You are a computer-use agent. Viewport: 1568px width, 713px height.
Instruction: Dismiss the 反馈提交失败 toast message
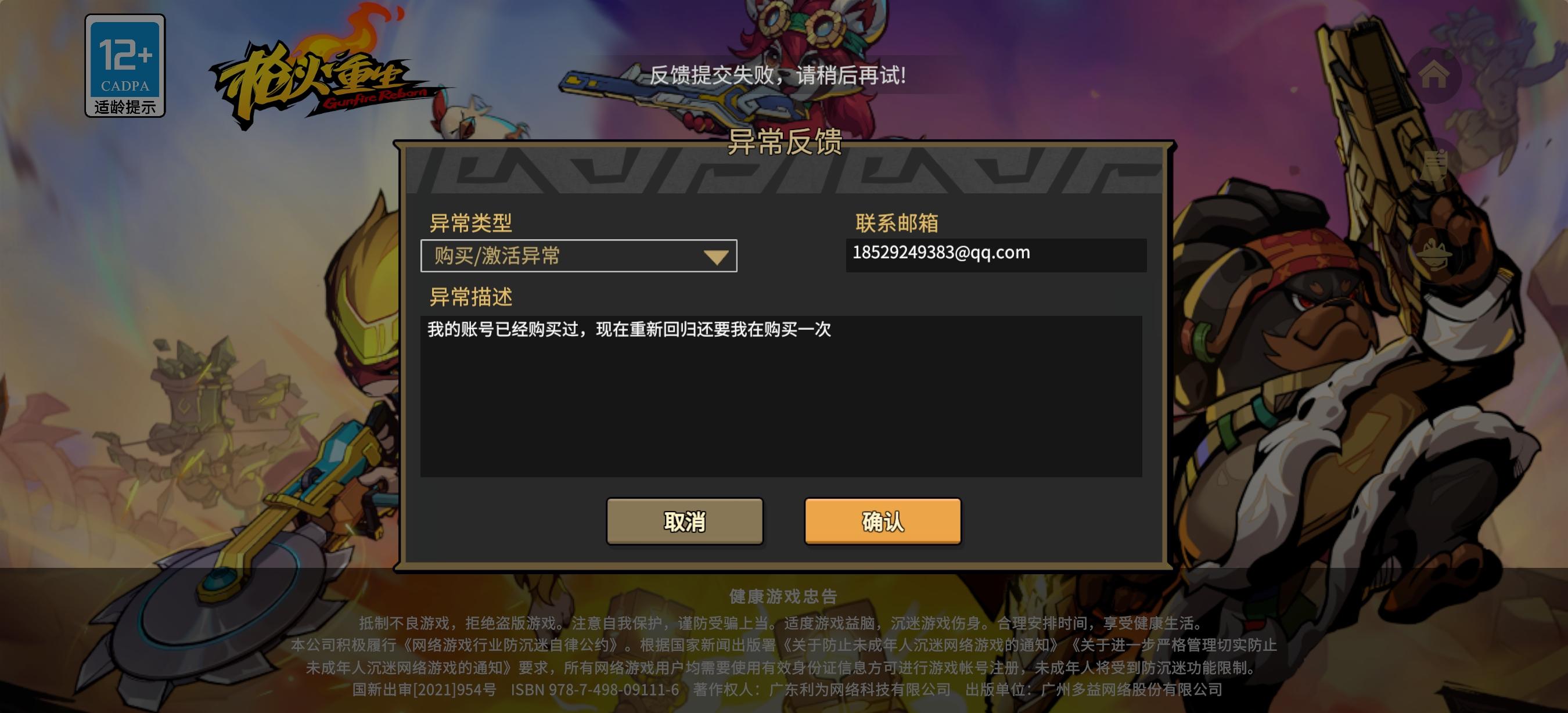click(x=777, y=75)
